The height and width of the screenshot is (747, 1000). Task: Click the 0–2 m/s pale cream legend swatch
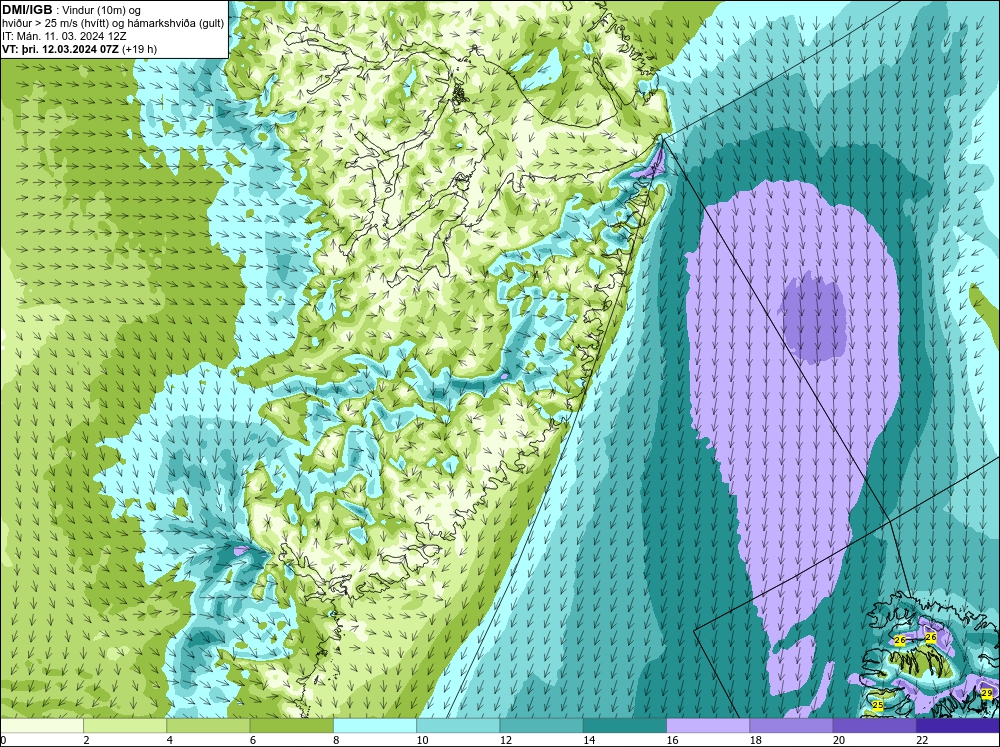point(41,725)
